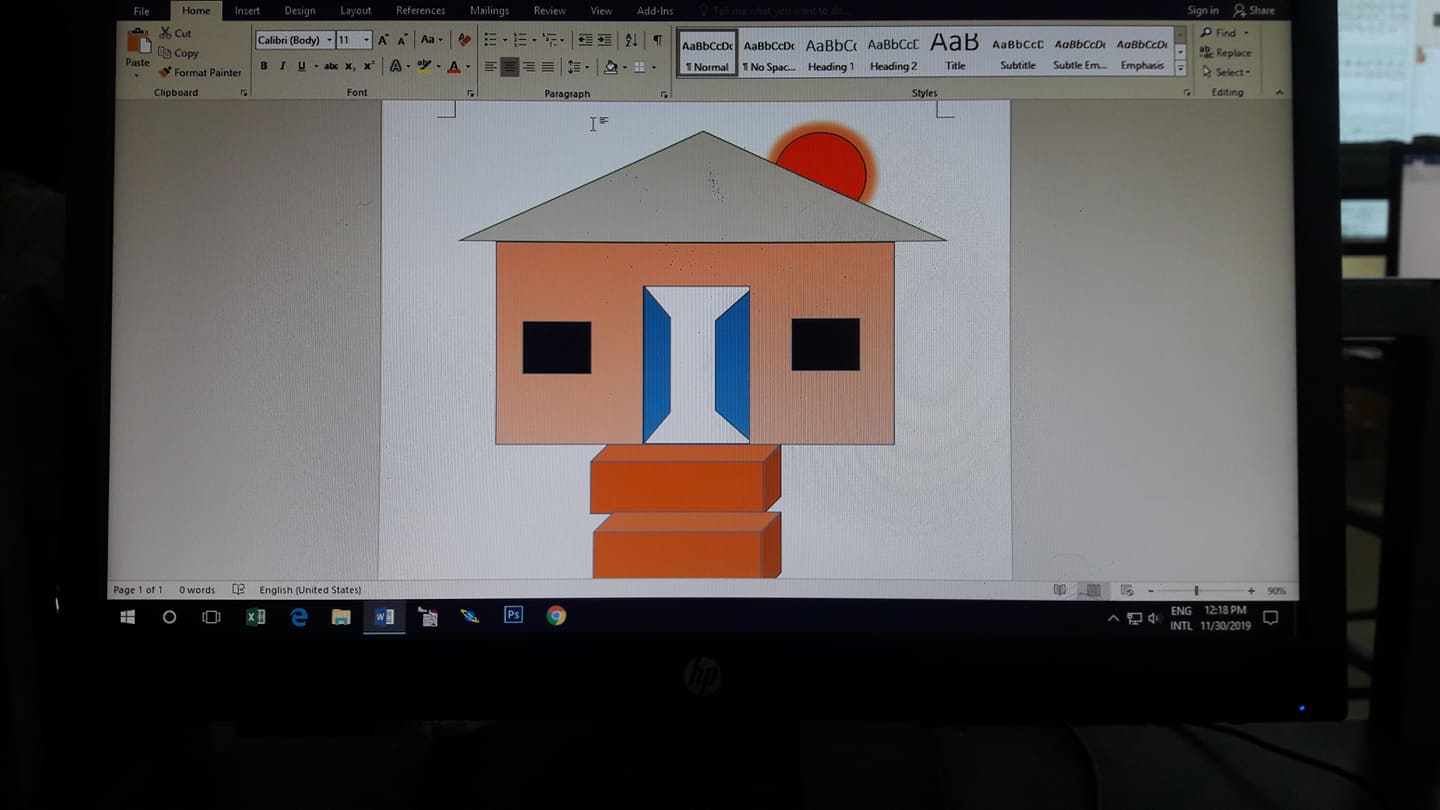Increase font size with Grow Font
The image size is (1440, 810).
(383, 40)
